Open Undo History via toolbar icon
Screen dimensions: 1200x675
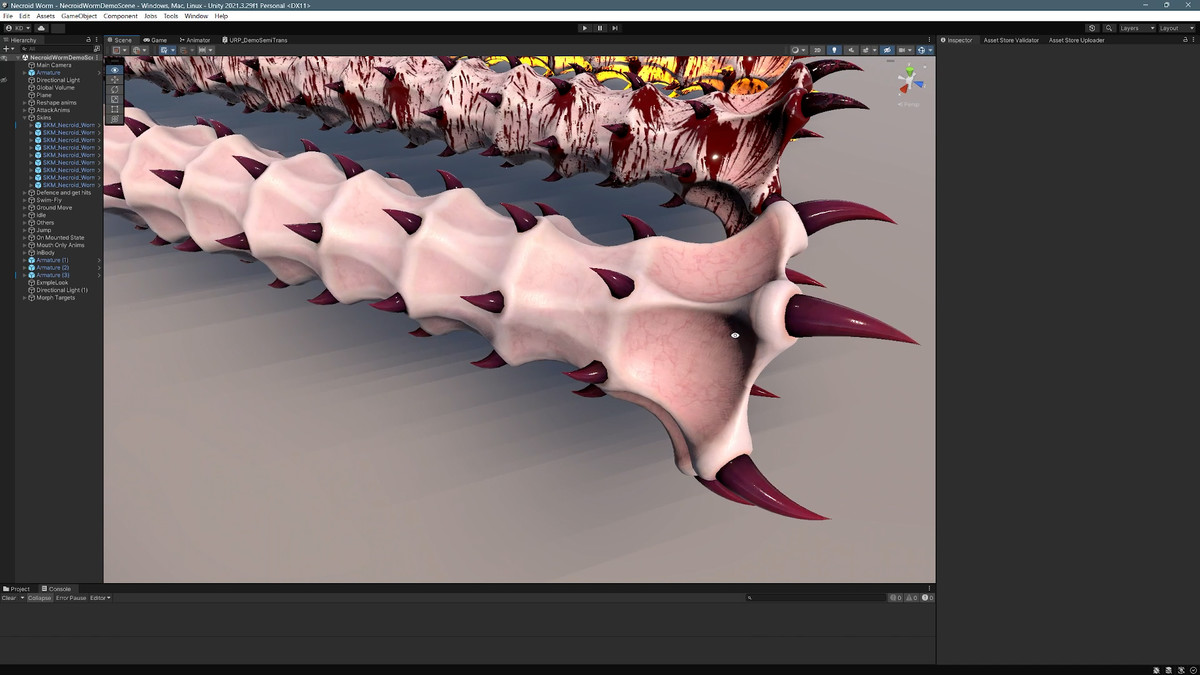[x=1092, y=28]
